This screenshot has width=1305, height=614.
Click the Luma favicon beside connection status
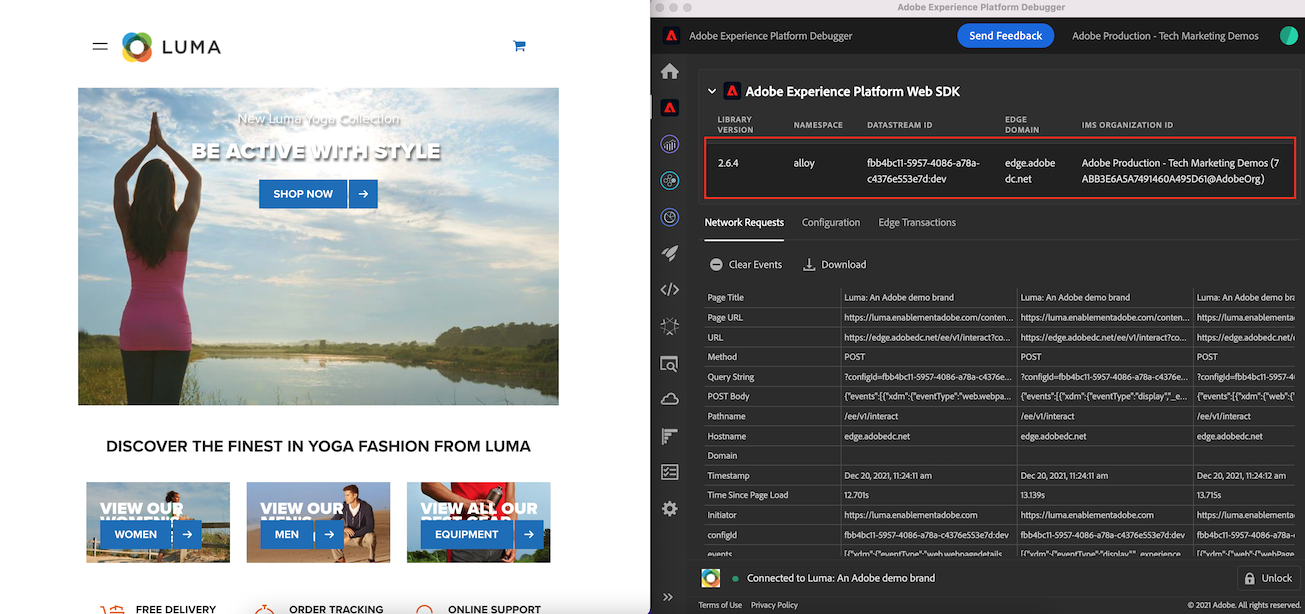point(710,578)
